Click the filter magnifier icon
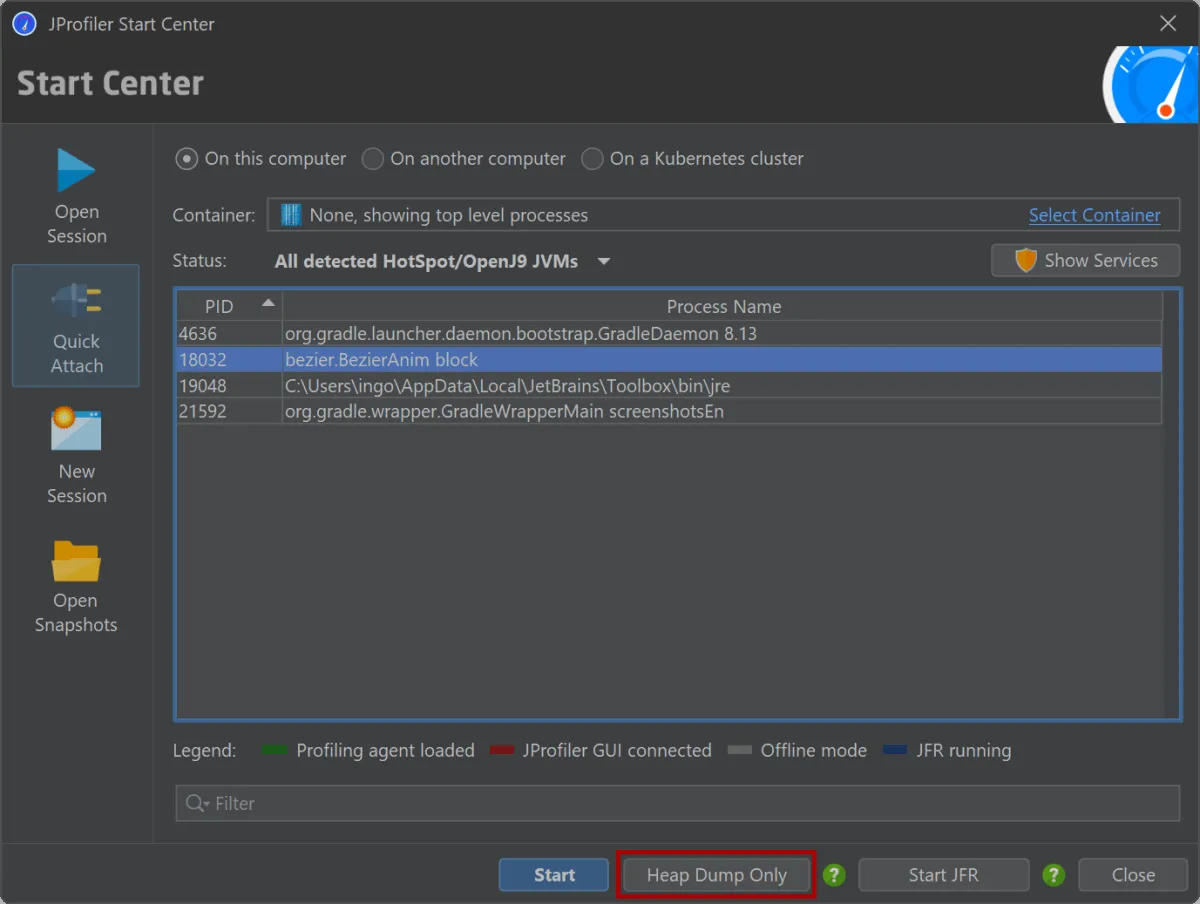This screenshot has height=904, width=1200. 196,803
